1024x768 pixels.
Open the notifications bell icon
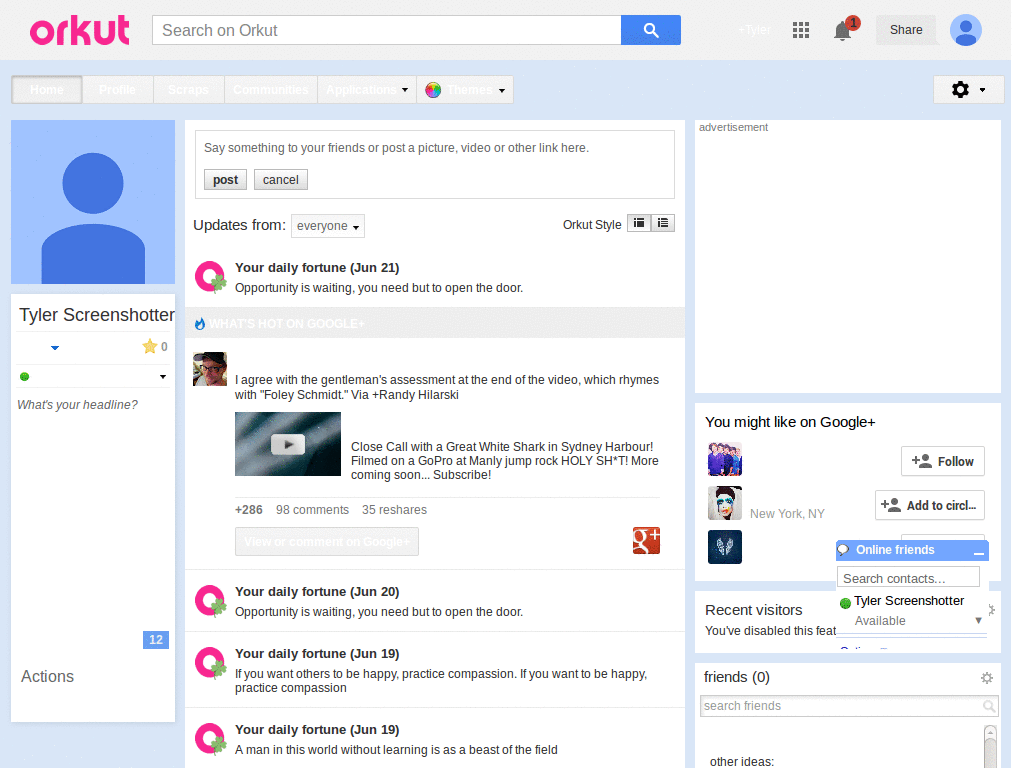point(843,31)
